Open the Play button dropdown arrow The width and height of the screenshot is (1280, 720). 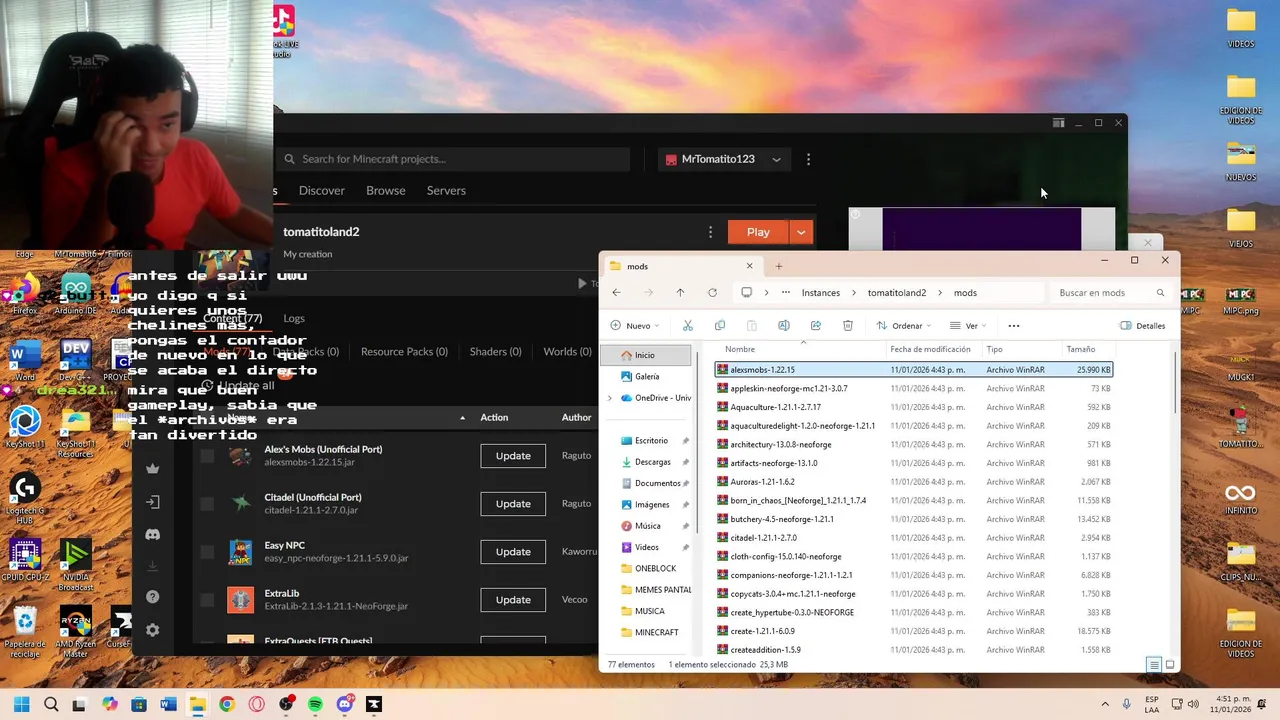click(x=801, y=232)
